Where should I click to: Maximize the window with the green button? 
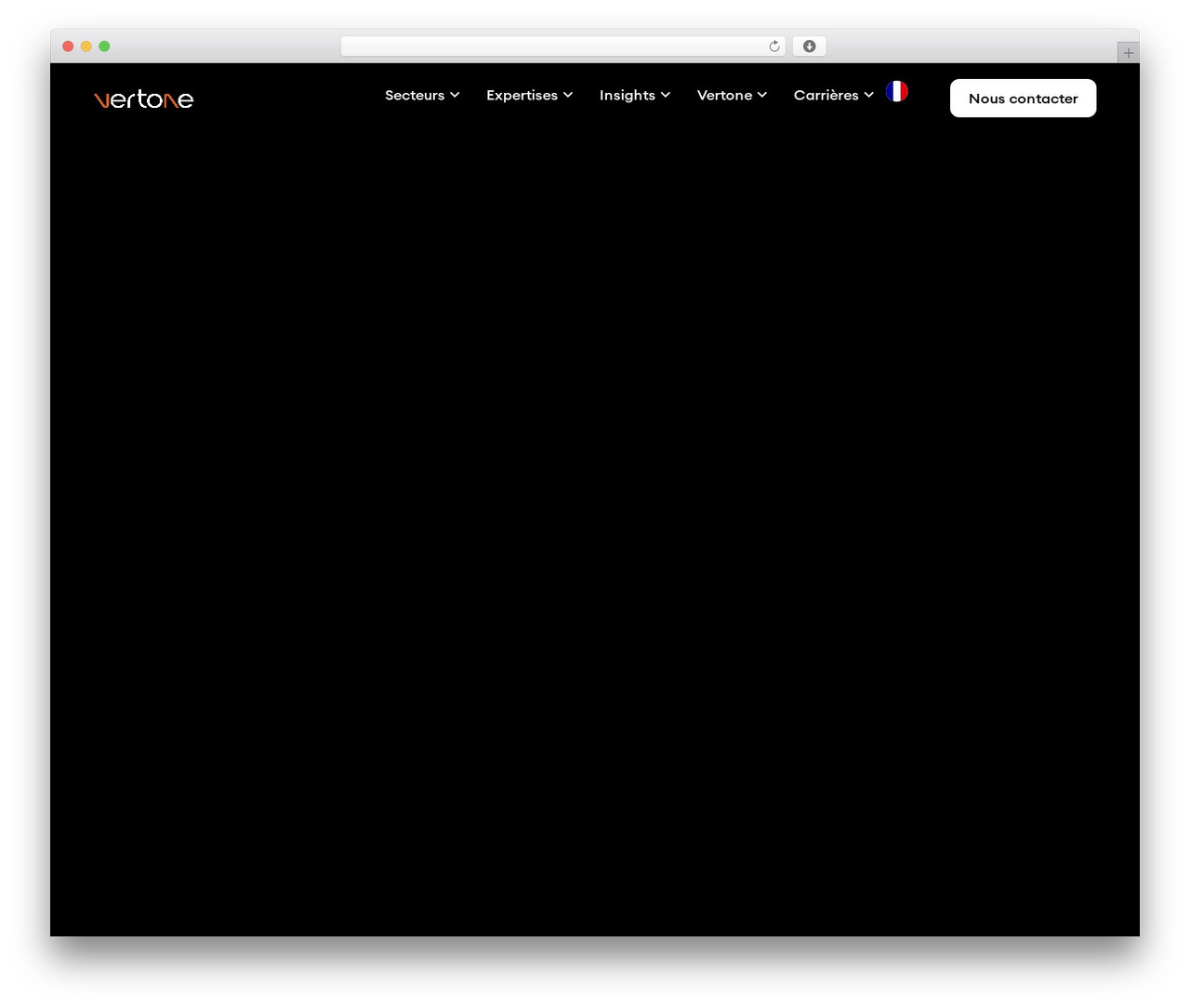[x=104, y=46]
